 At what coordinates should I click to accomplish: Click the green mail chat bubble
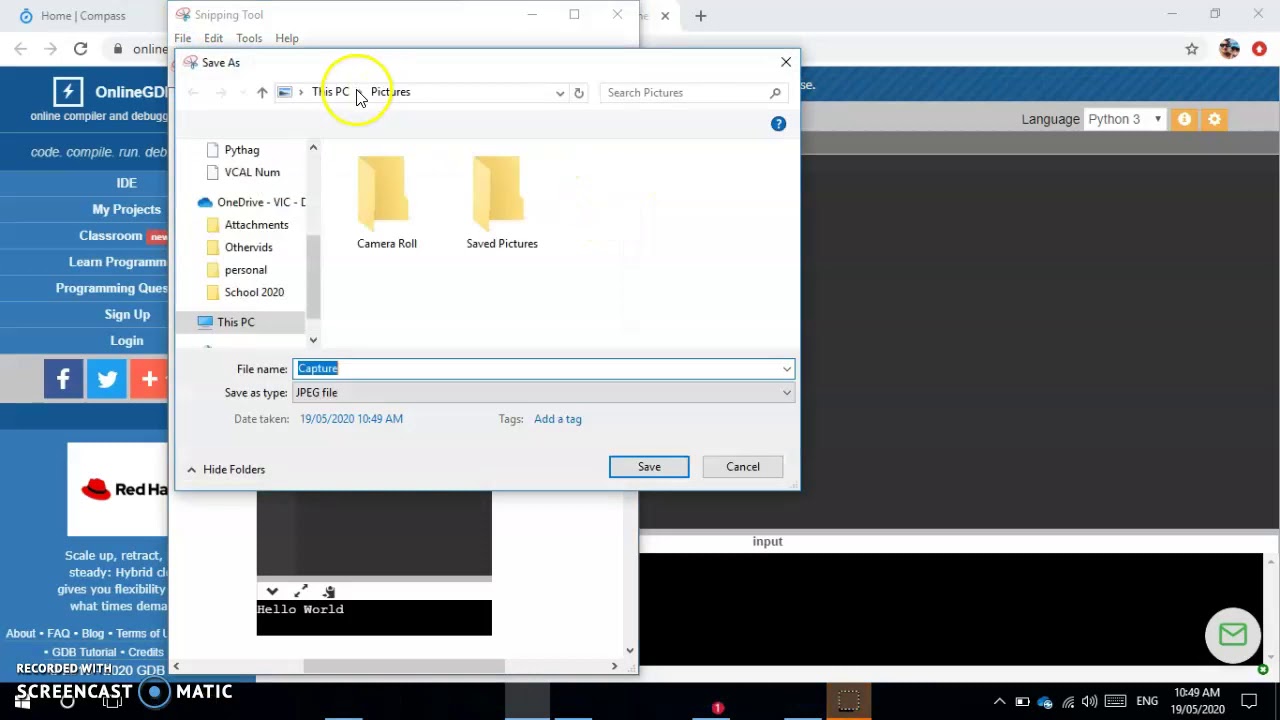pyautogui.click(x=1233, y=635)
